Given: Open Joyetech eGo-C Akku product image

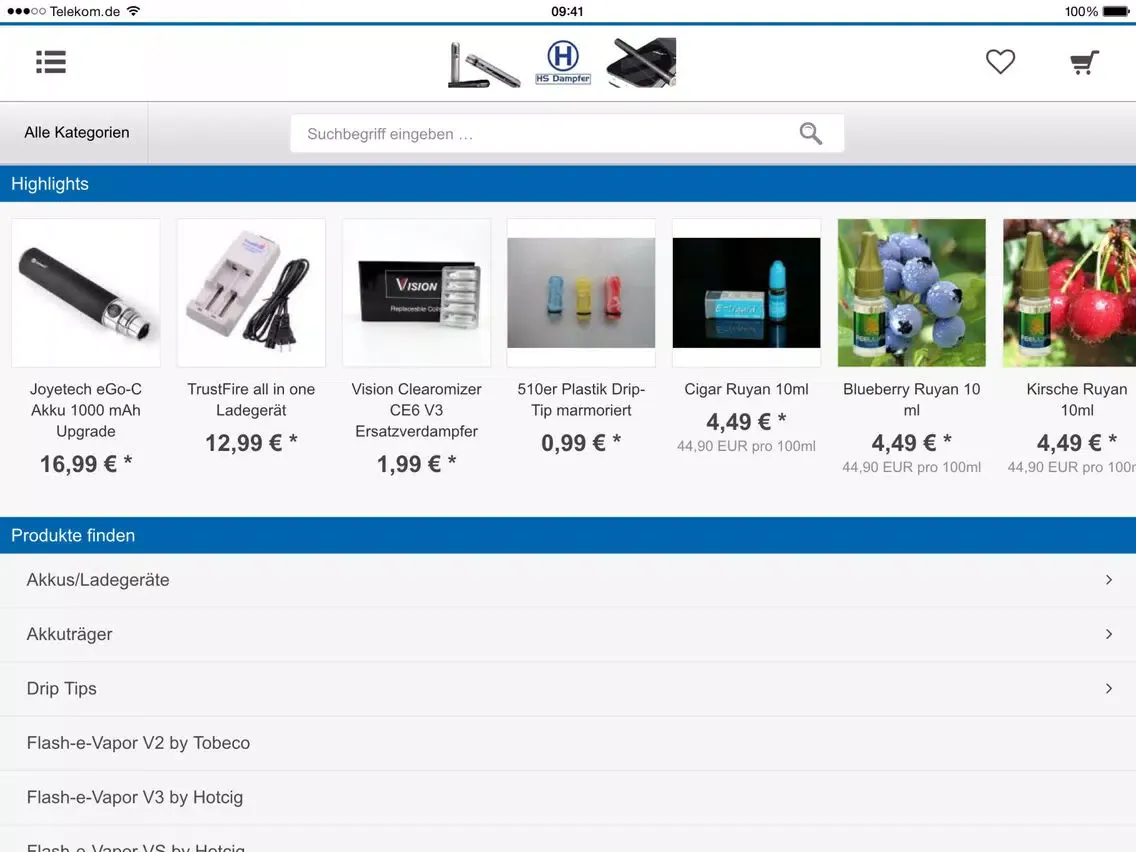Looking at the screenshot, I should (x=85, y=293).
